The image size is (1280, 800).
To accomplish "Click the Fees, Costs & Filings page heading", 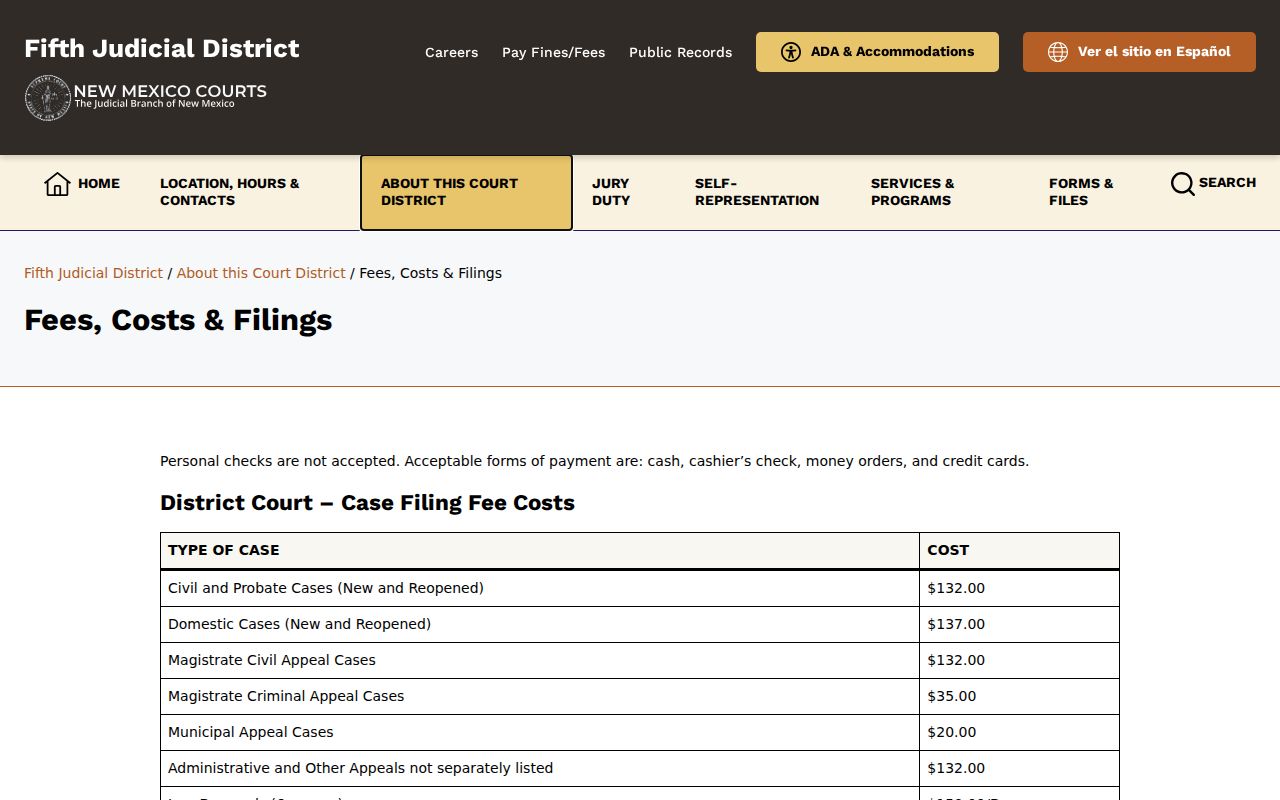I will [178, 320].
